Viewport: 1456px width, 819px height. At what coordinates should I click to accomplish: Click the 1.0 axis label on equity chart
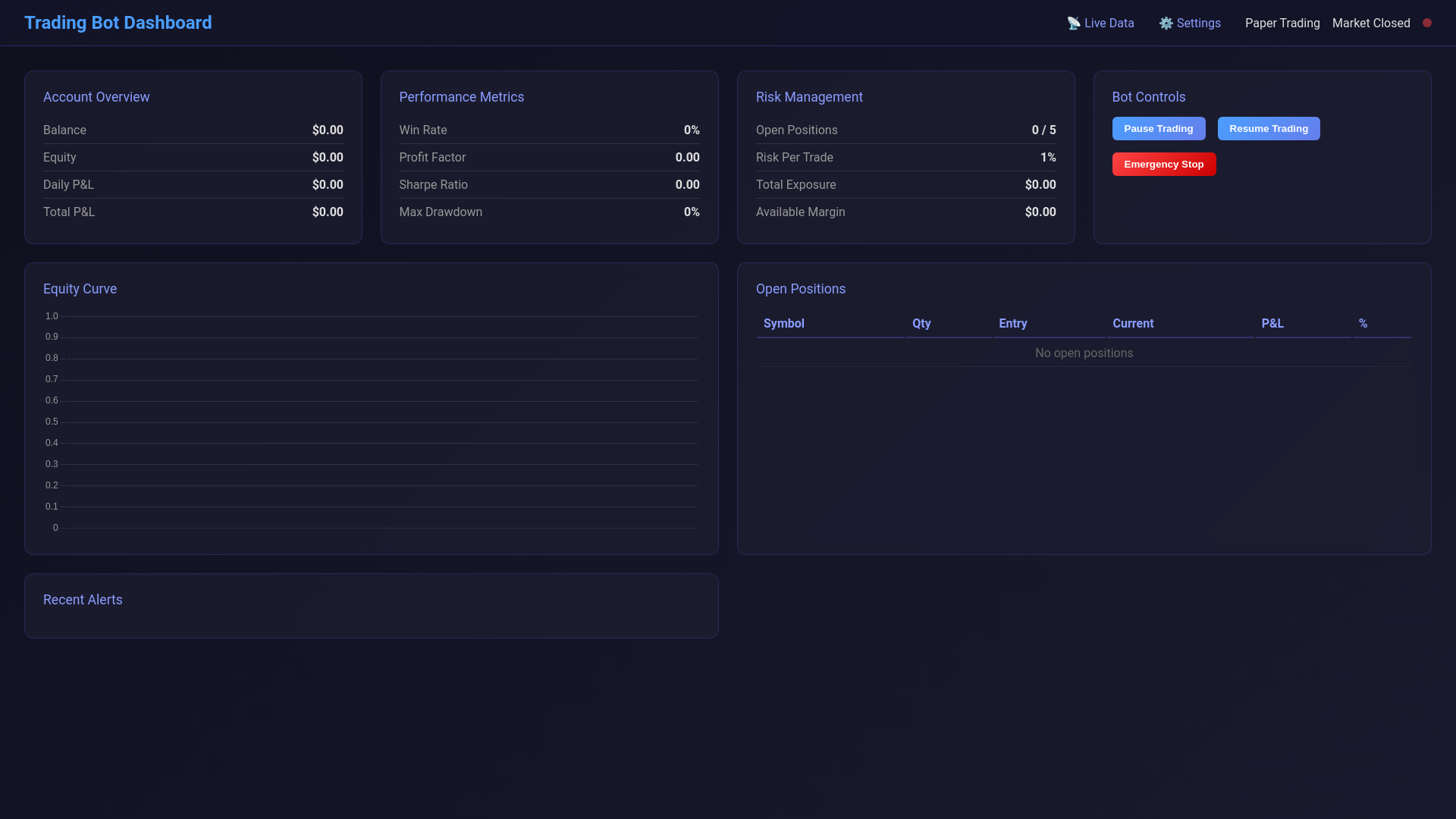(52, 316)
